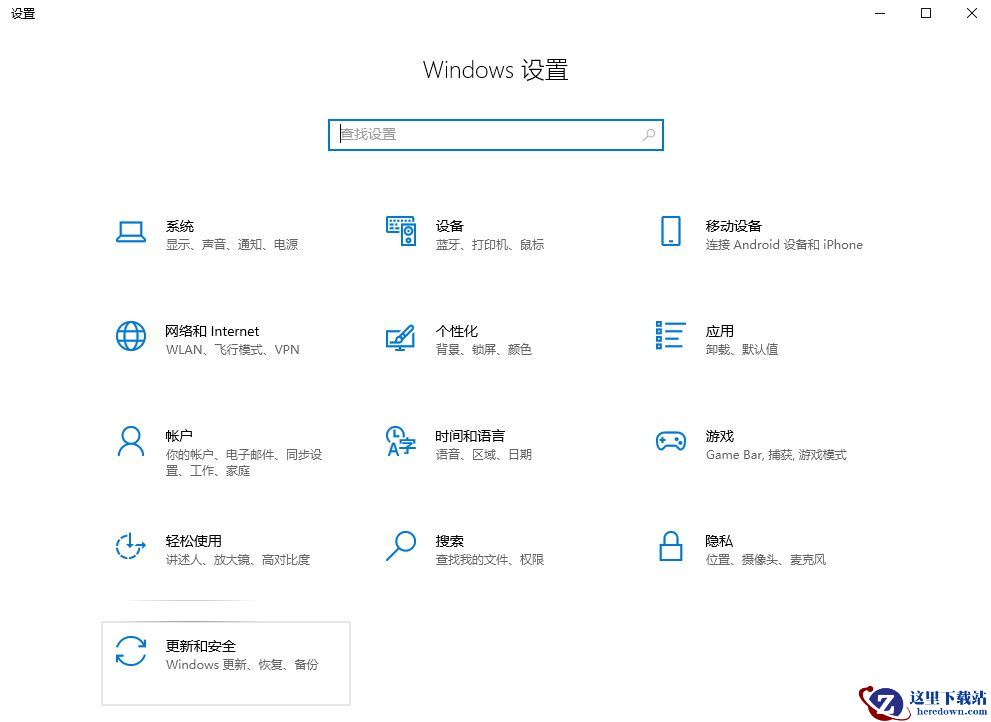The image size is (991, 722).
Task: Select the 帐户 title label
Action: tap(179, 436)
